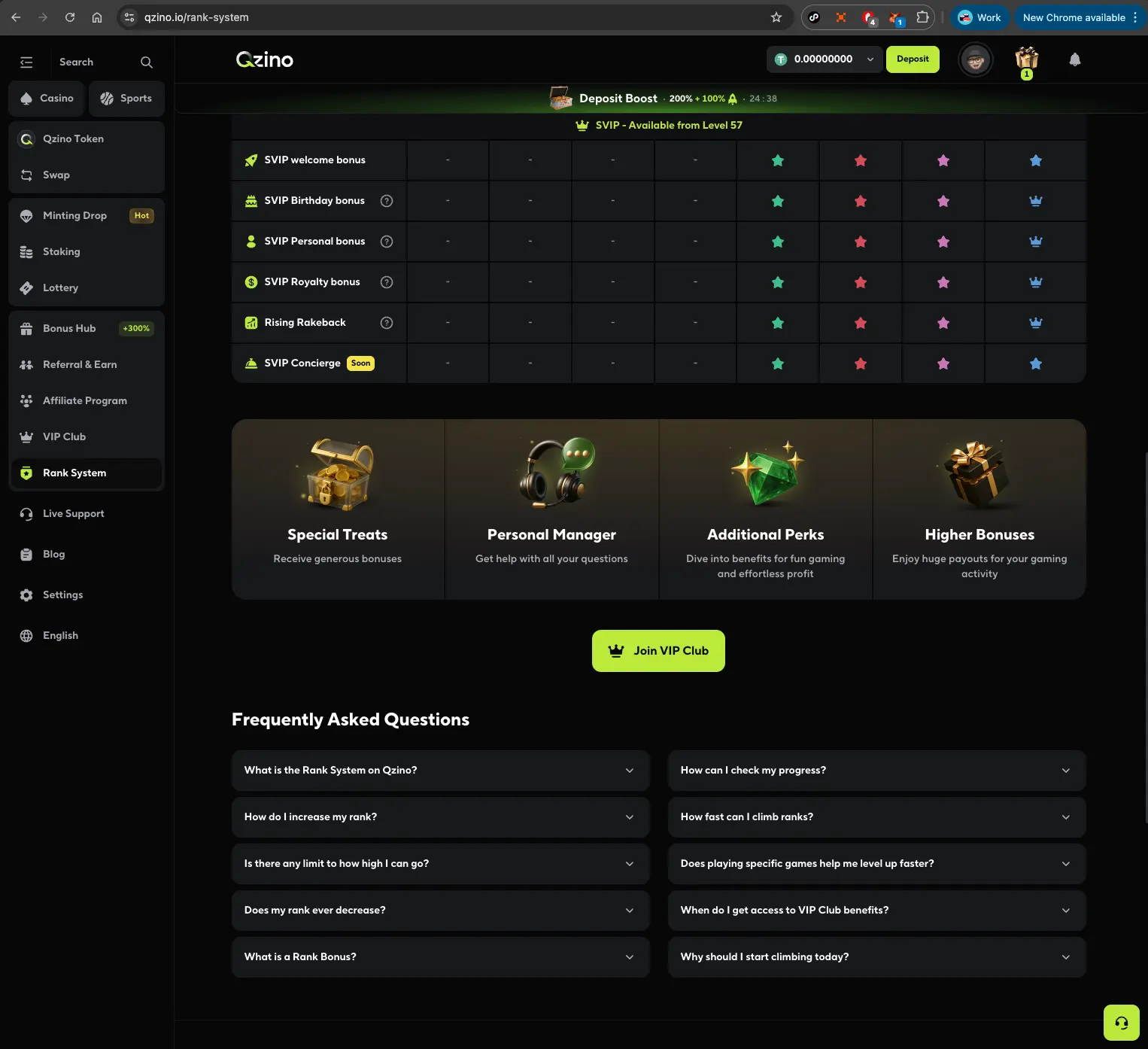
Task: Open Staking in sidebar
Action: 87,252
